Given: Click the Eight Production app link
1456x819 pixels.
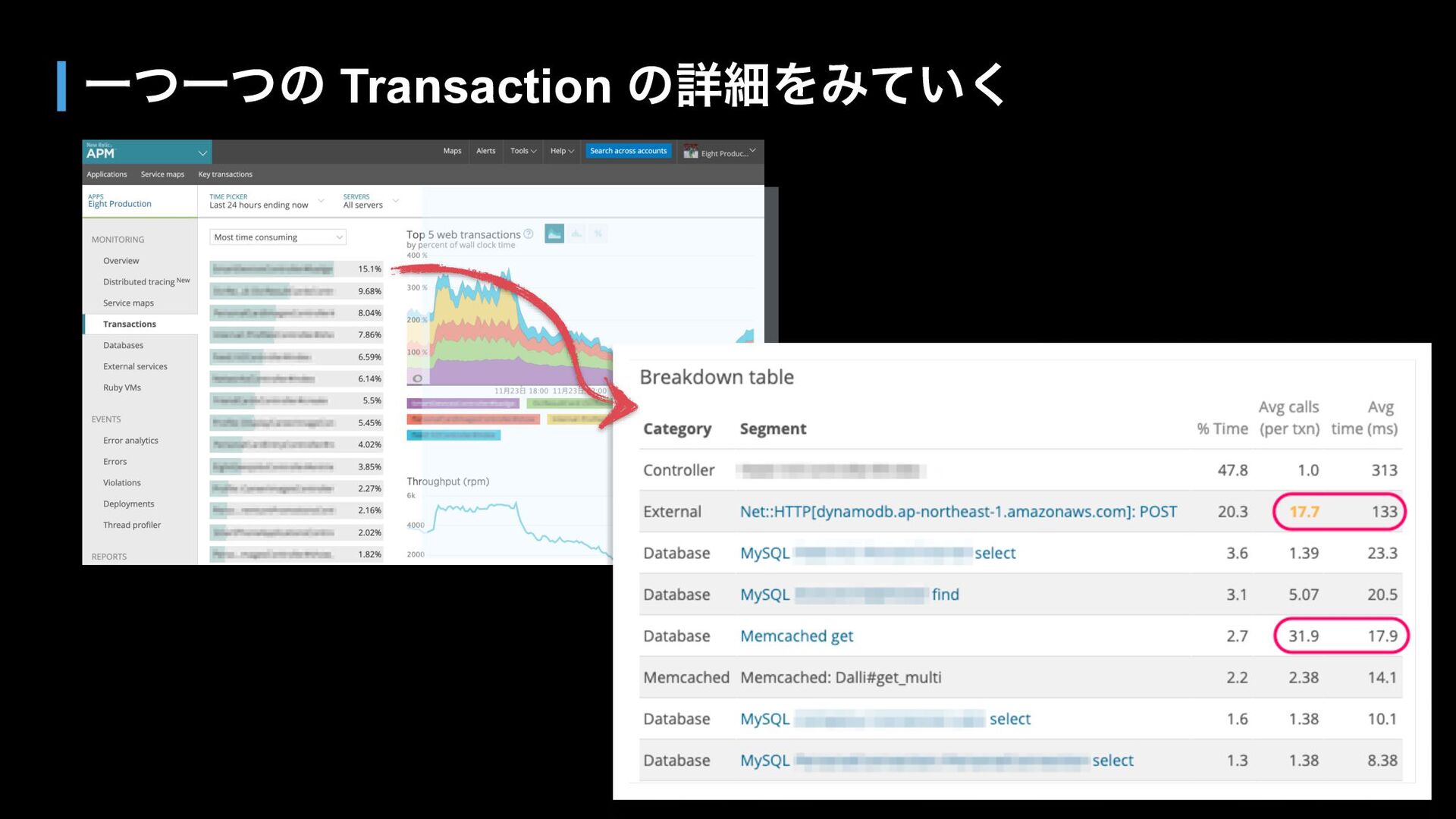Looking at the screenshot, I should point(120,204).
